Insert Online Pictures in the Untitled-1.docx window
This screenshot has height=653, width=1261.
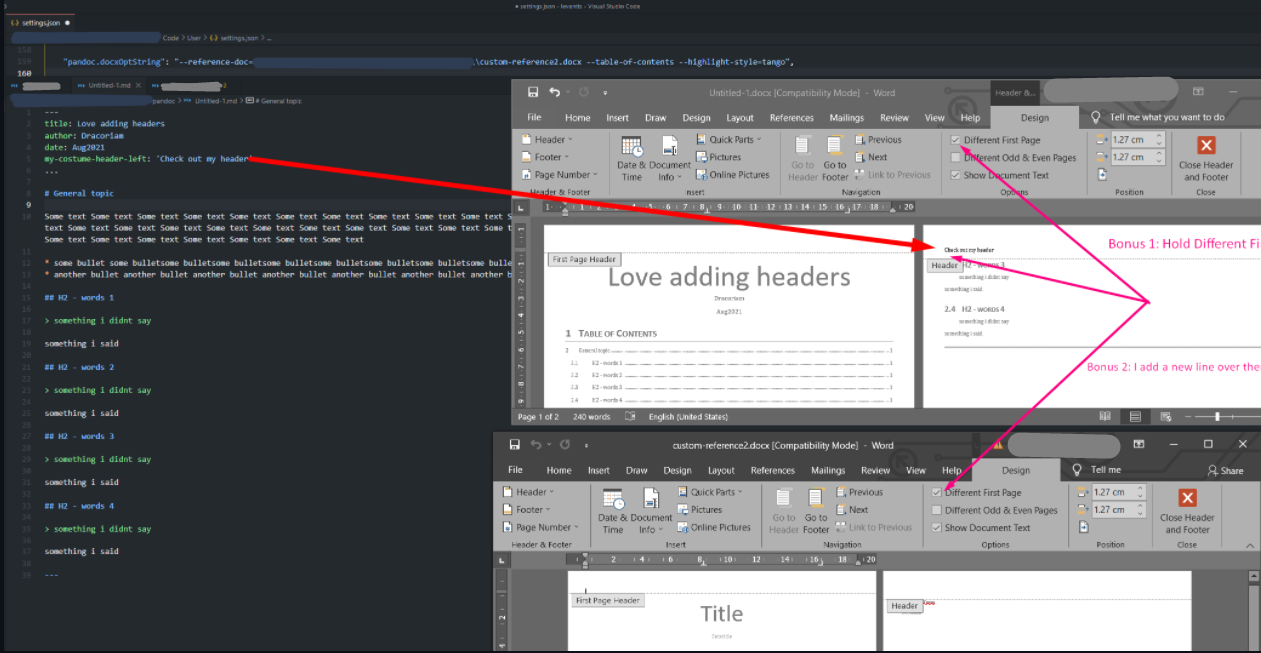tap(732, 174)
